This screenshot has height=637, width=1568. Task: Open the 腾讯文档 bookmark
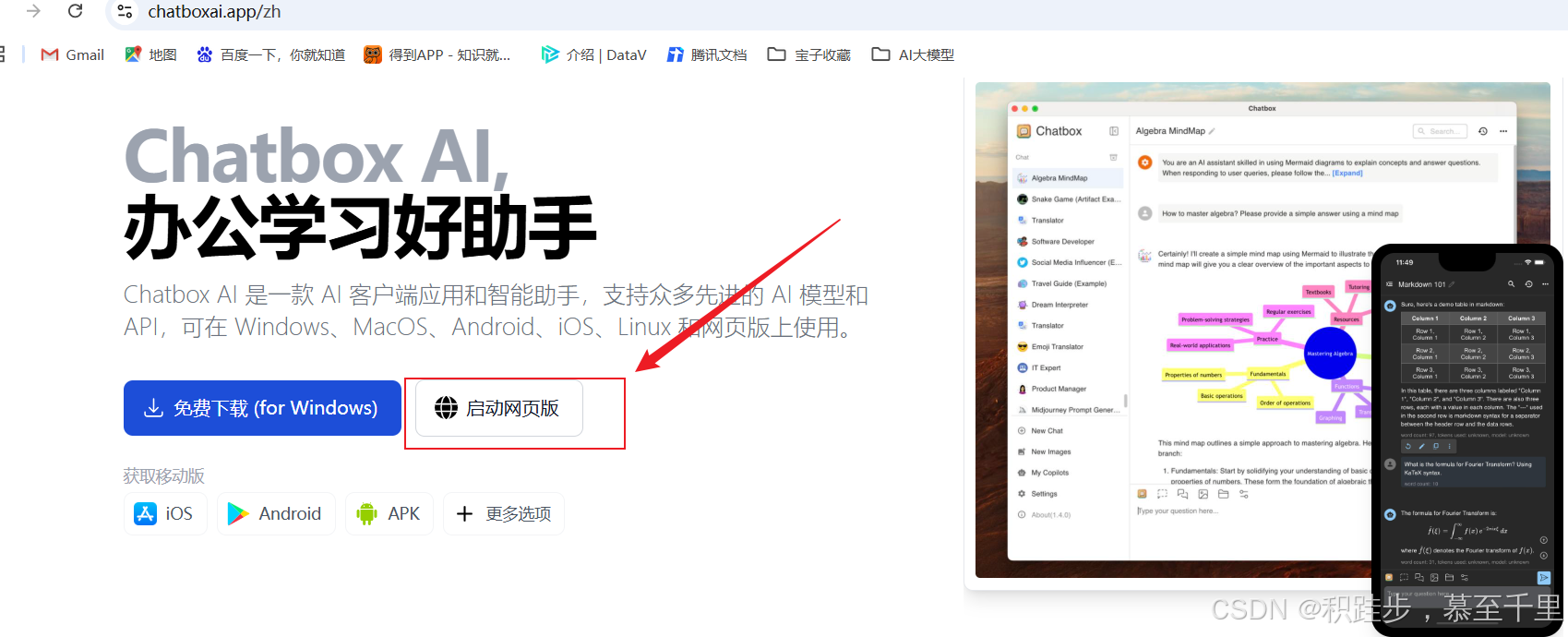click(707, 54)
